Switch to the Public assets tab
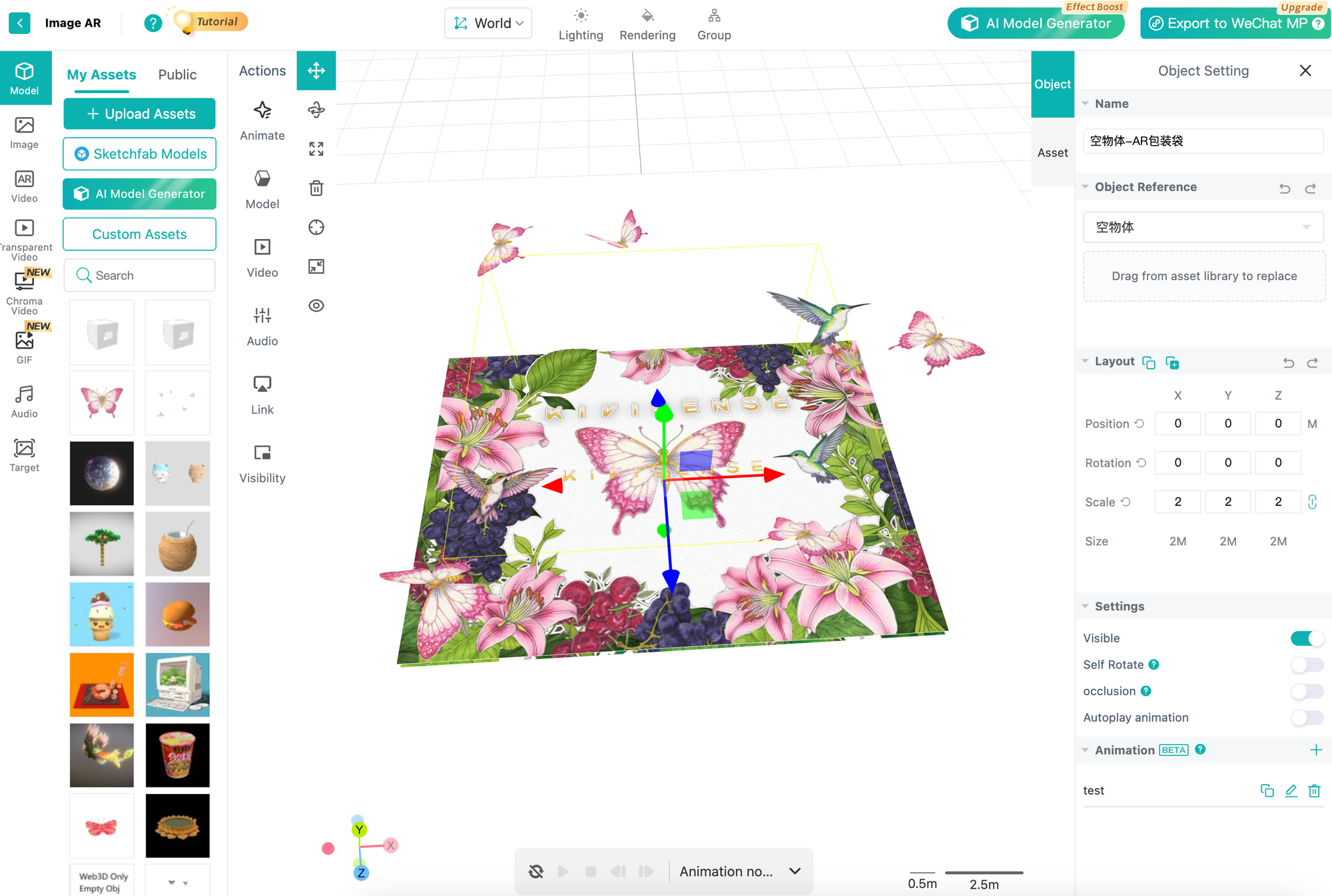 pos(176,75)
